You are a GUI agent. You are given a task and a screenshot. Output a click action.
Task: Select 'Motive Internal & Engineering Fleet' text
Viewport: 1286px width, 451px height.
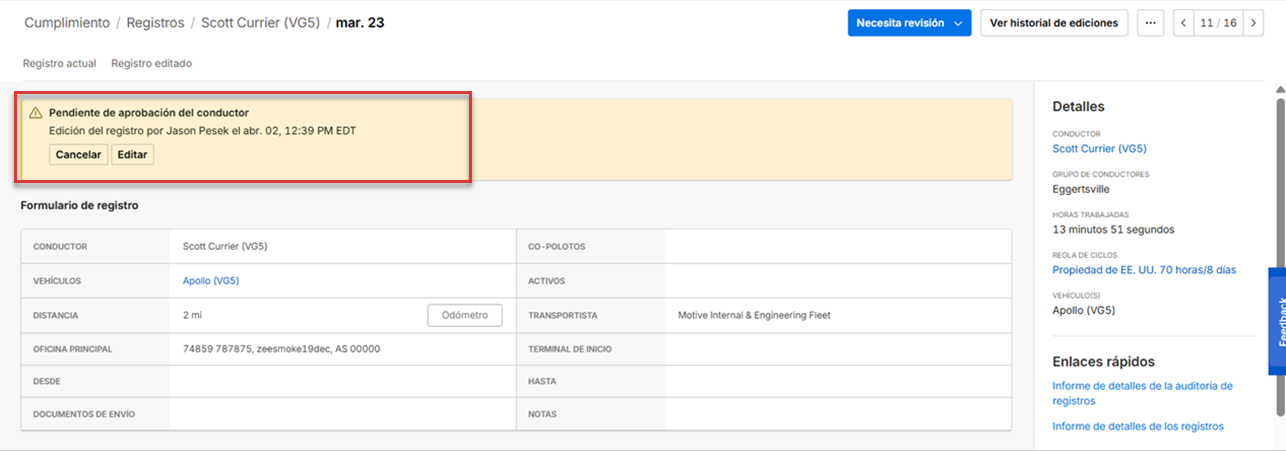point(754,315)
